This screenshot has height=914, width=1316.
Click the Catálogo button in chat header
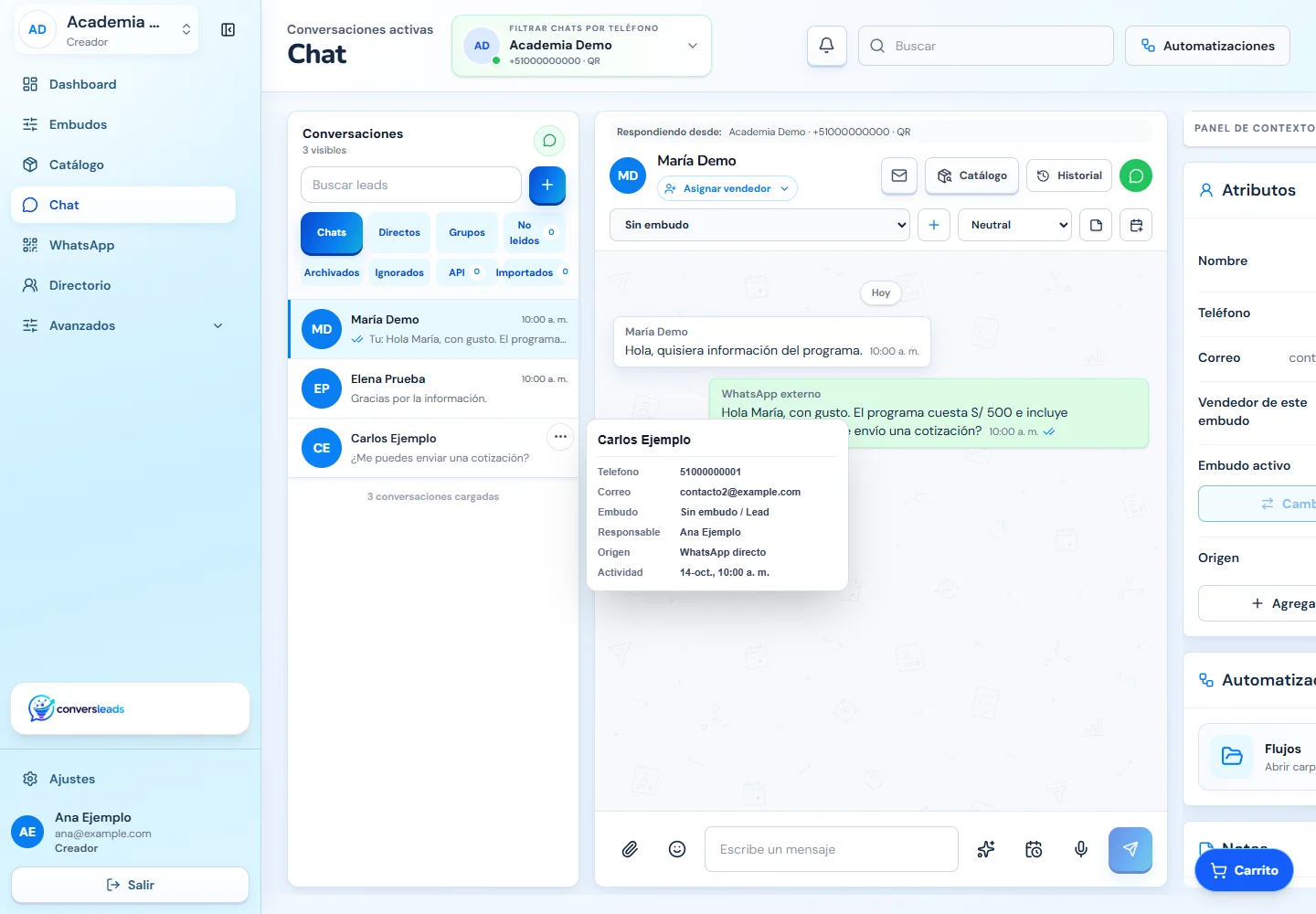coord(972,175)
